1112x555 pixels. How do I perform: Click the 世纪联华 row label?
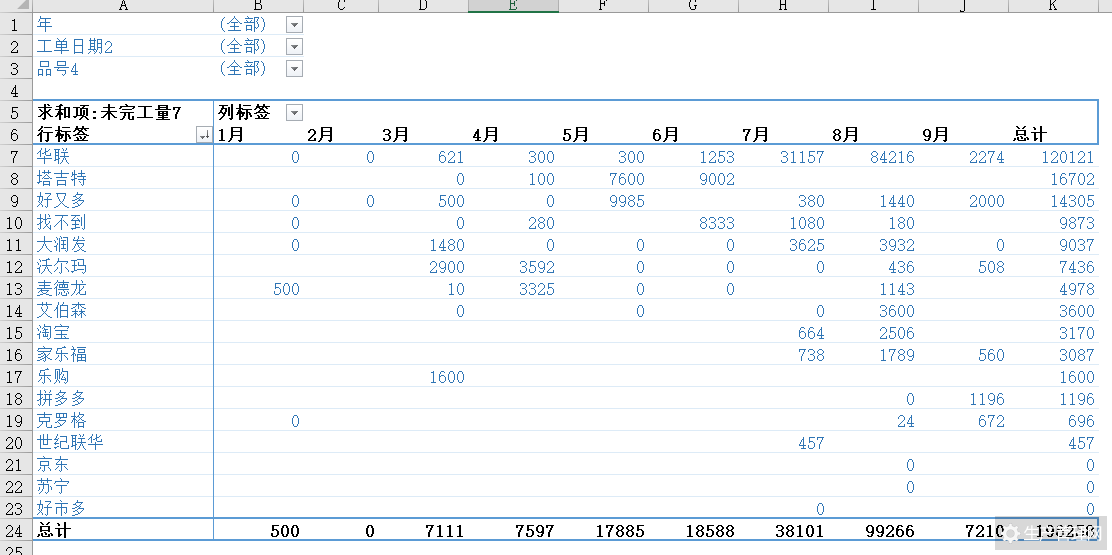tap(70, 442)
